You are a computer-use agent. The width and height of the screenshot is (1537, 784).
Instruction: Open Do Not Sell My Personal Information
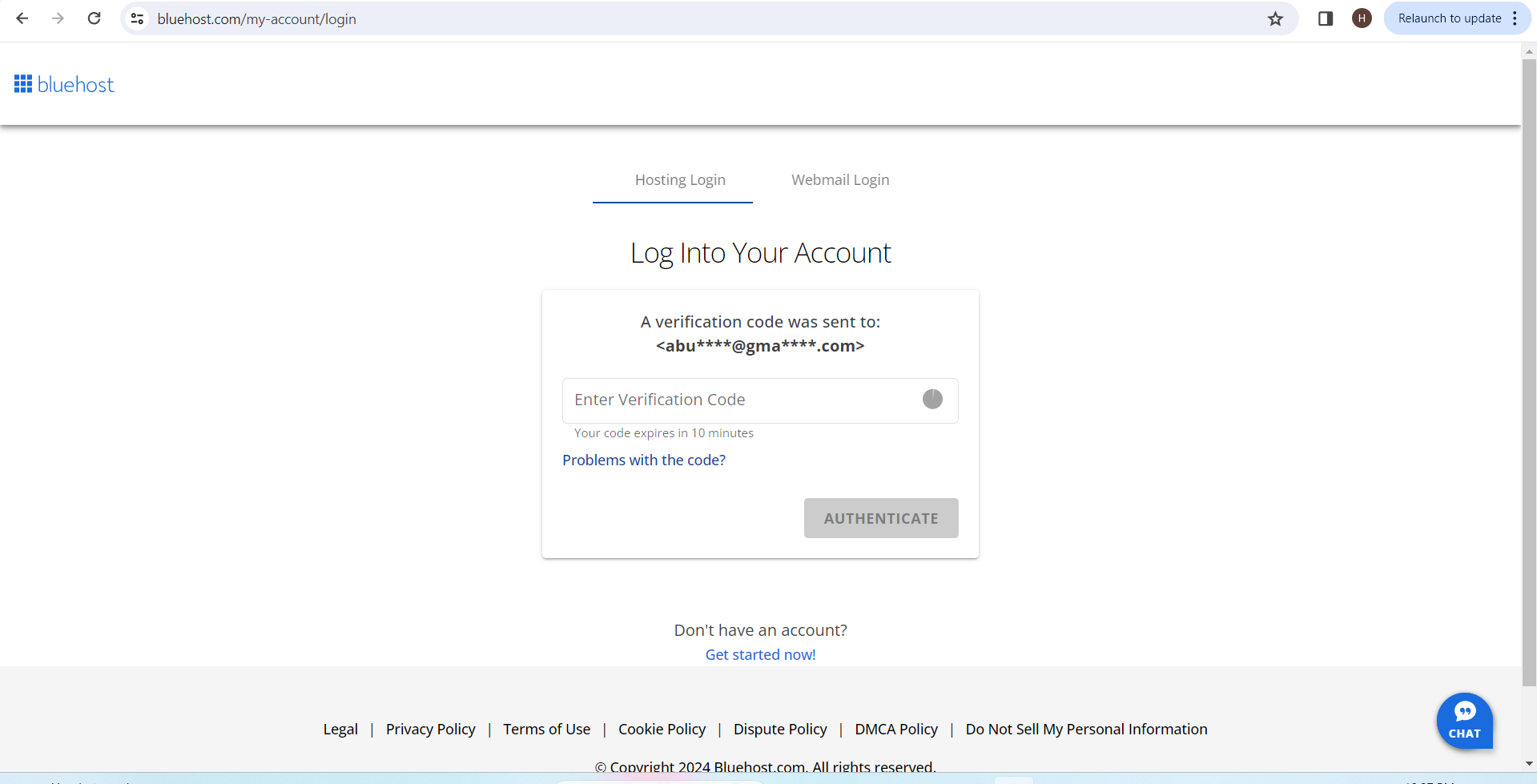[1086, 730]
